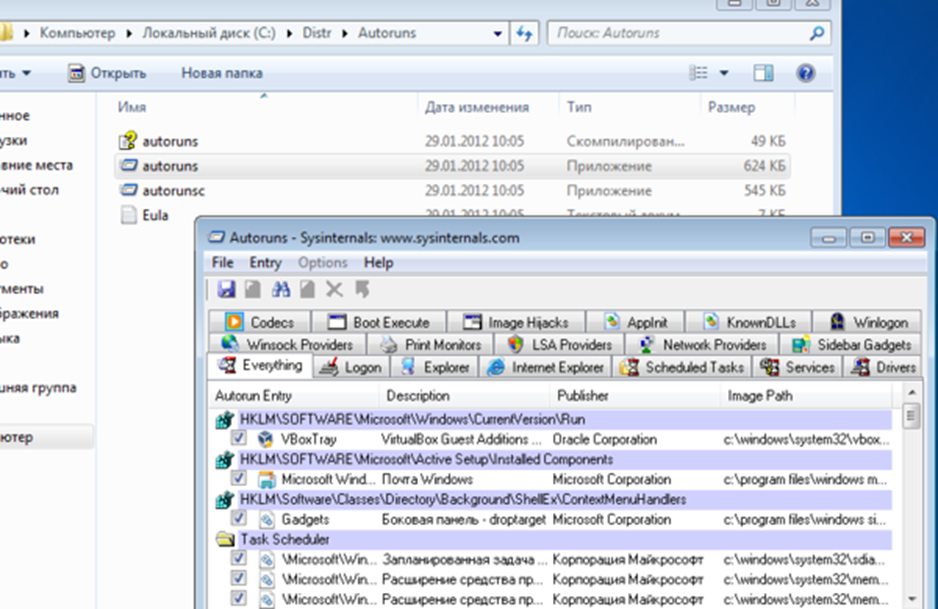
Task: Switch to the Network Providers tab
Action: point(702,345)
